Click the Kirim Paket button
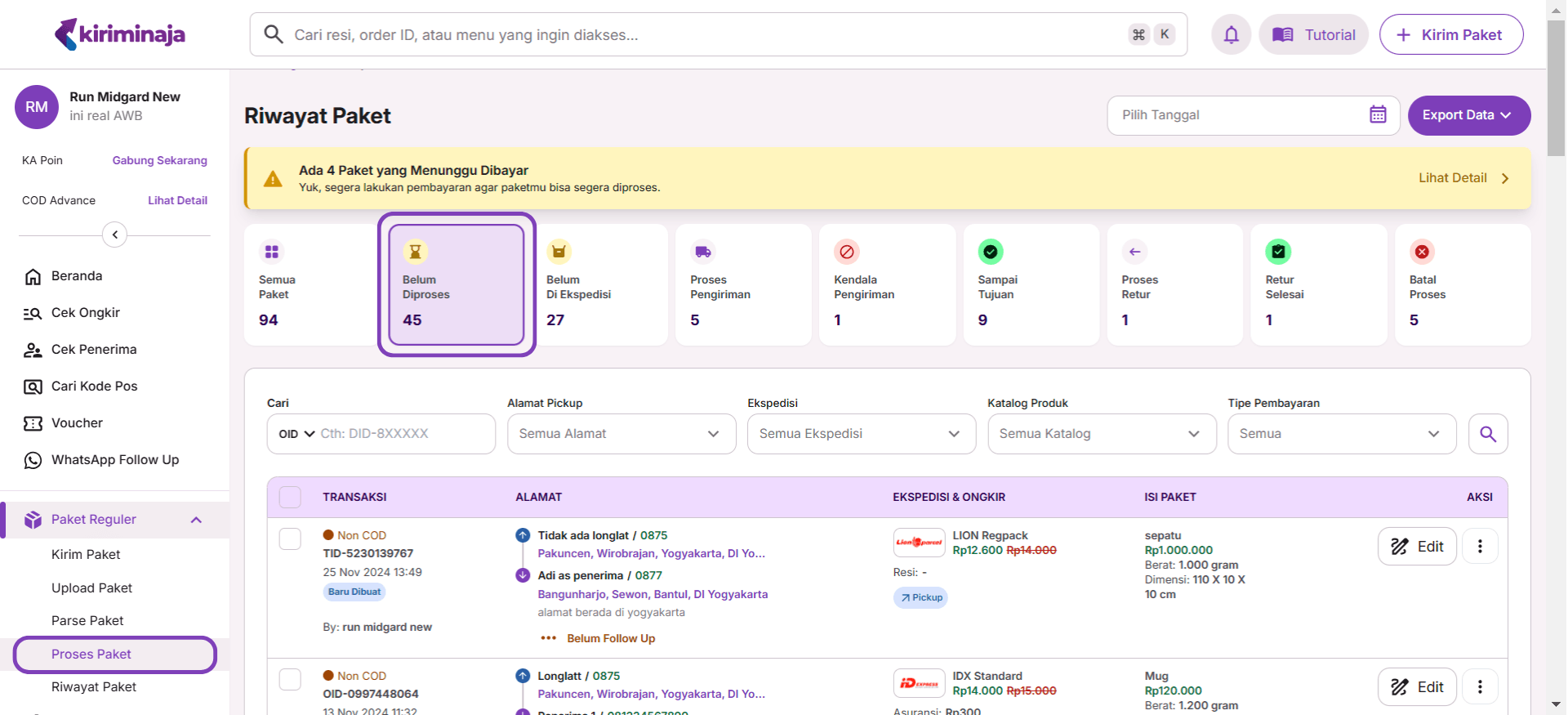The width and height of the screenshot is (1568, 715). click(1450, 35)
